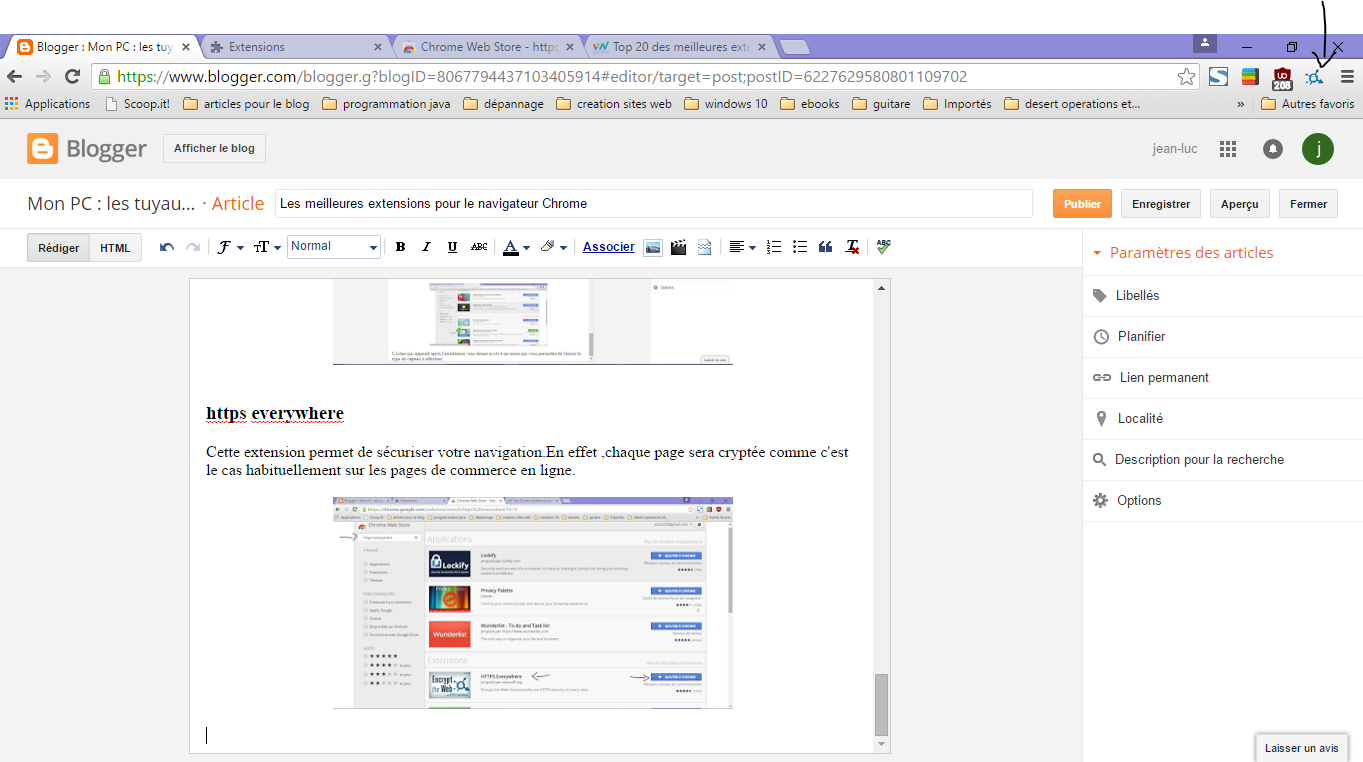
Task: Undo the last edit in the editor toolbar
Action: [167, 247]
